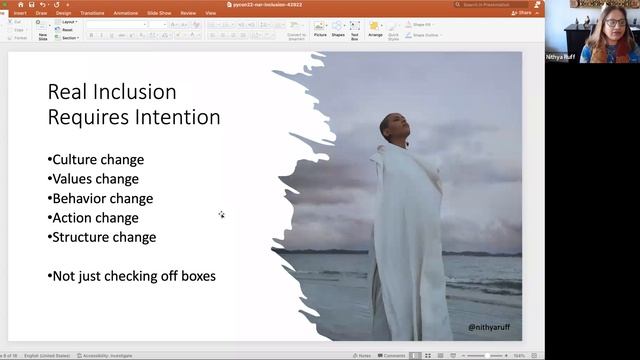
Task: Cut the selection with the scissors
Action: [x=15, y=22]
